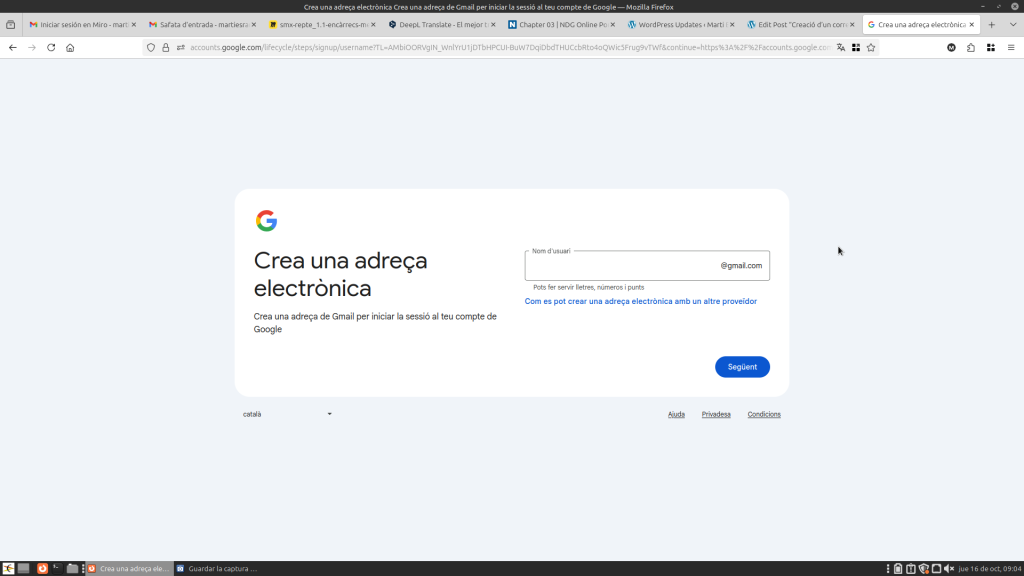Expand the català language dropdown
The image size is (1024, 576).
(x=288, y=414)
